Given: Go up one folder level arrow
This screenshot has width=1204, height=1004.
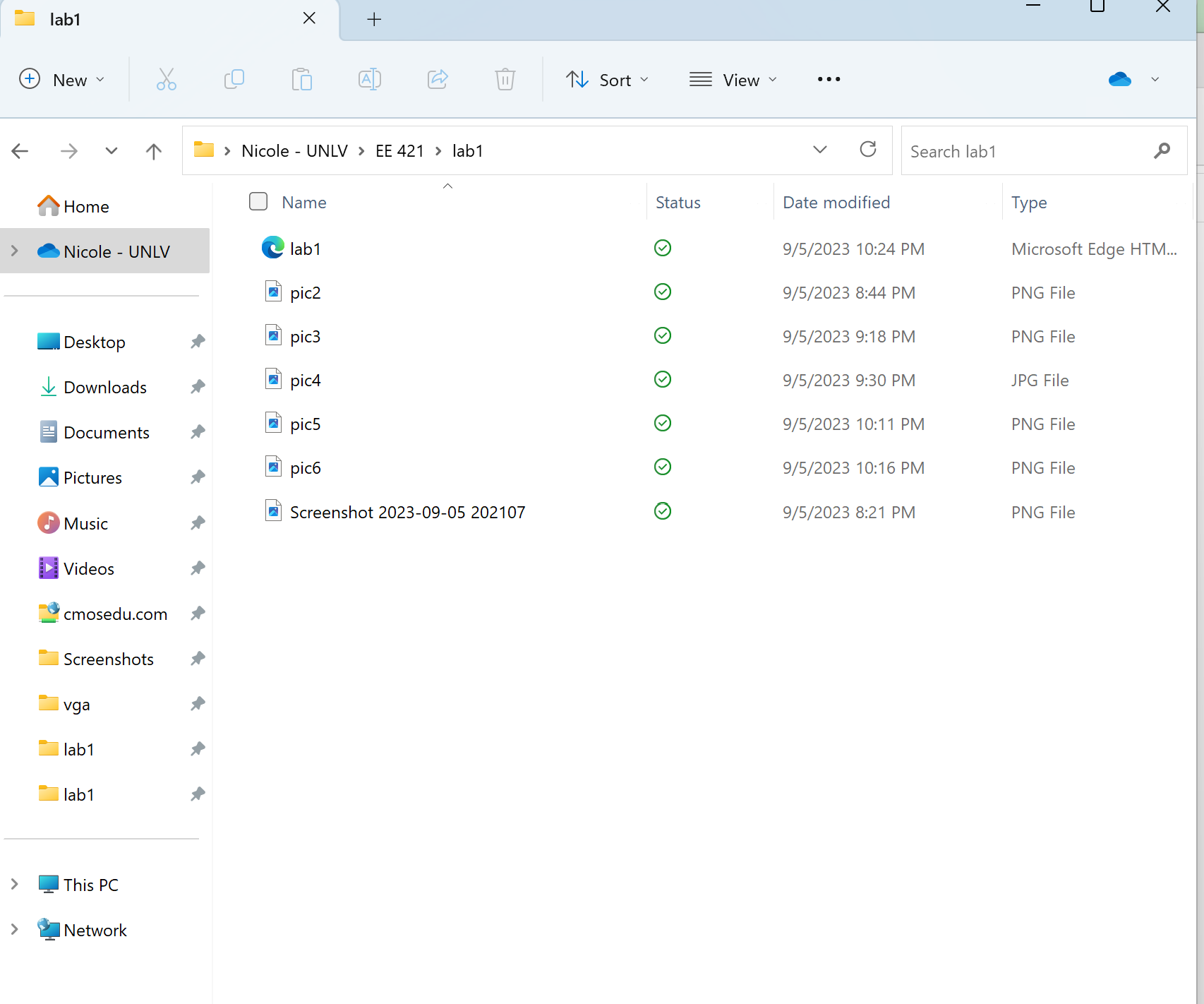Looking at the screenshot, I should (x=153, y=151).
